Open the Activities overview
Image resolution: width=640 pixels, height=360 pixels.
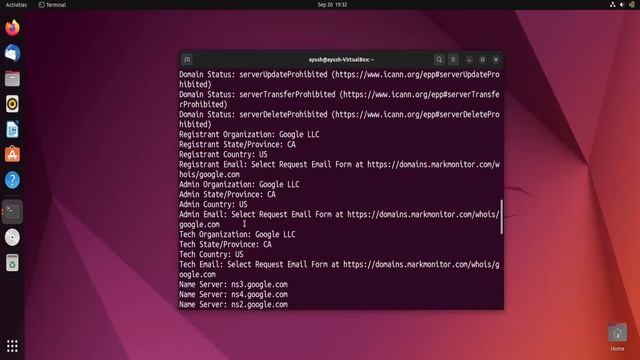(16, 5)
